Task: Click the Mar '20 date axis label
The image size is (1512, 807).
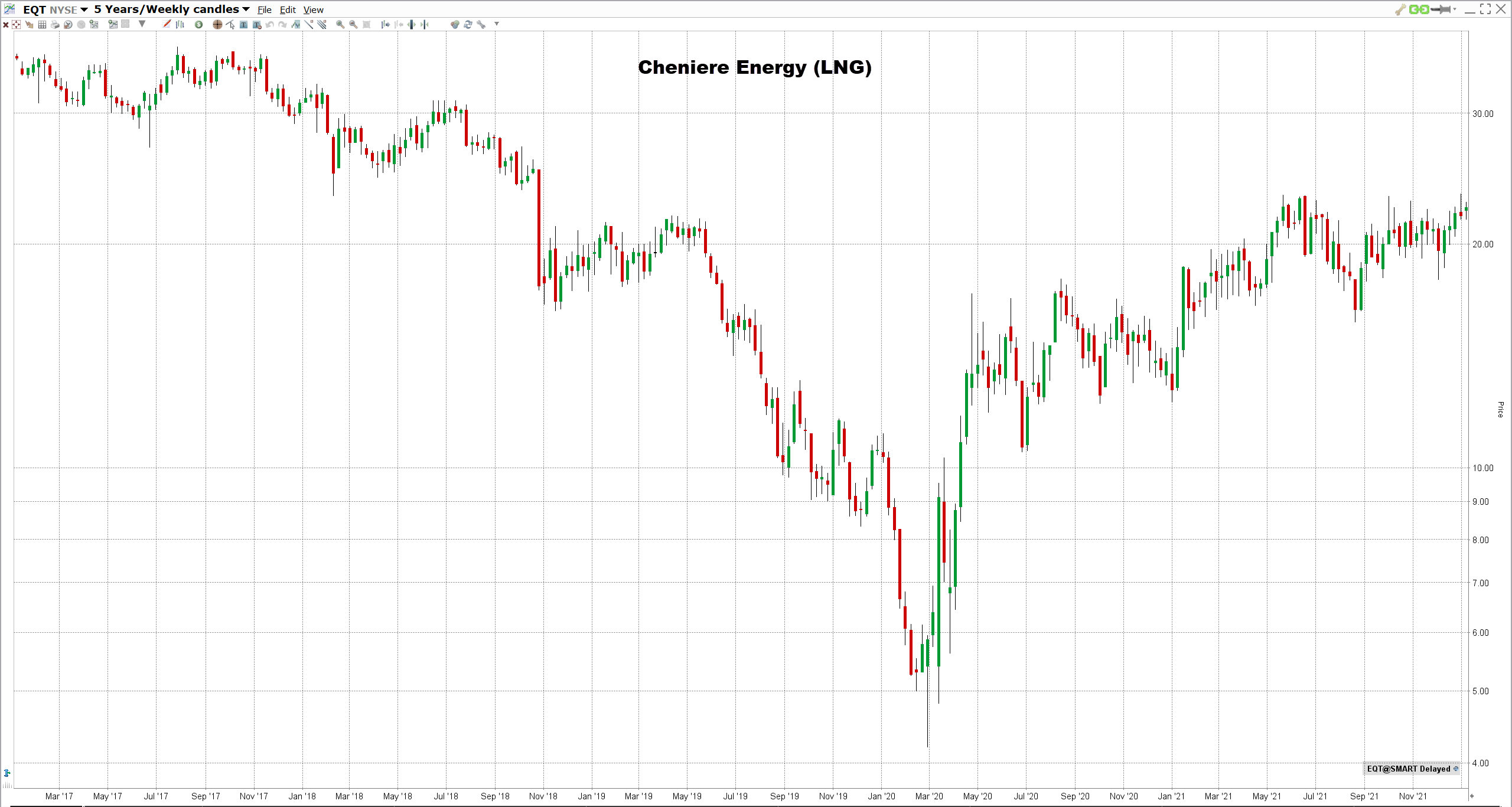Action: point(929,796)
